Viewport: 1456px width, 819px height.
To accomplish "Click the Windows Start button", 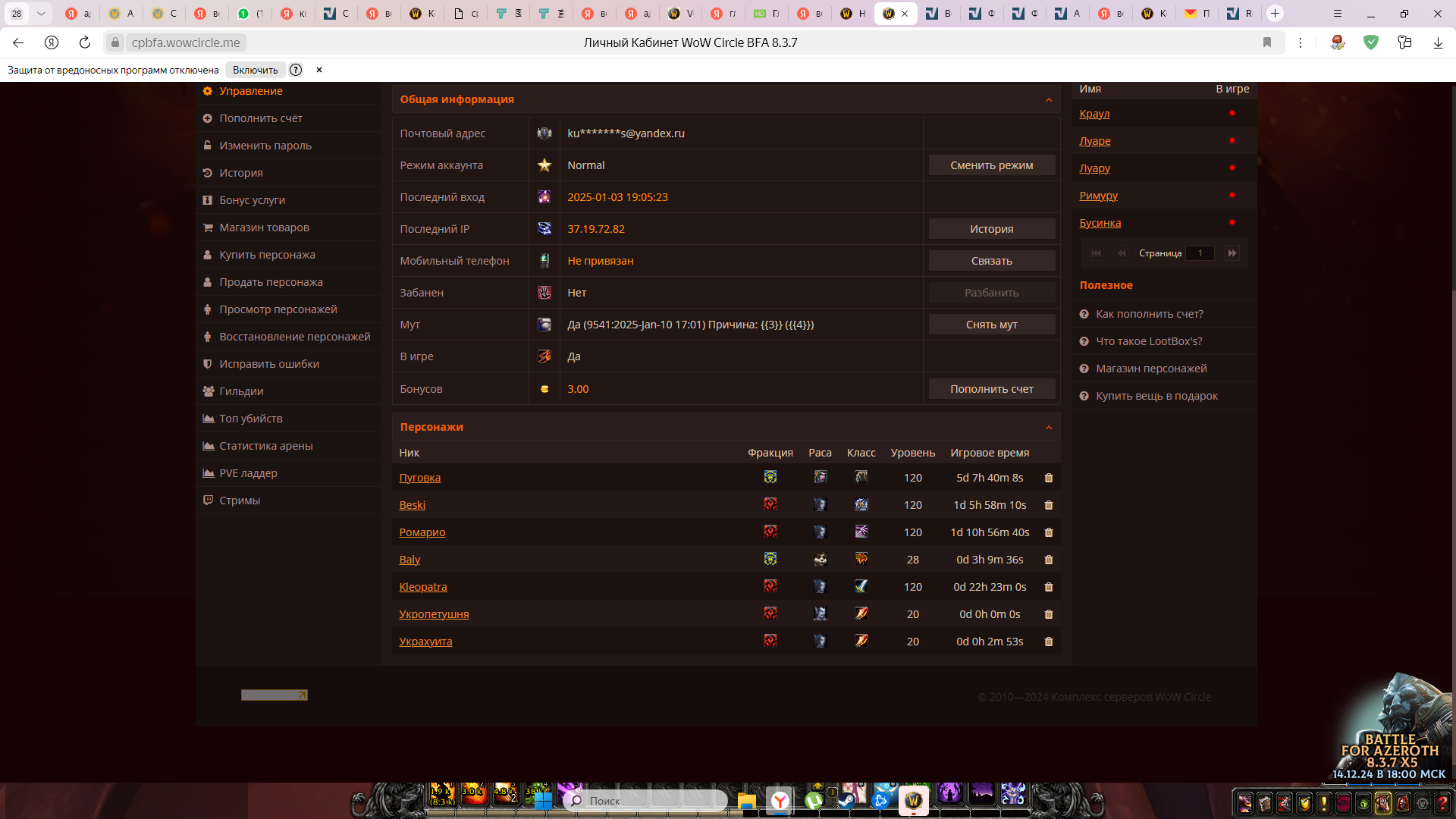I will 544,801.
